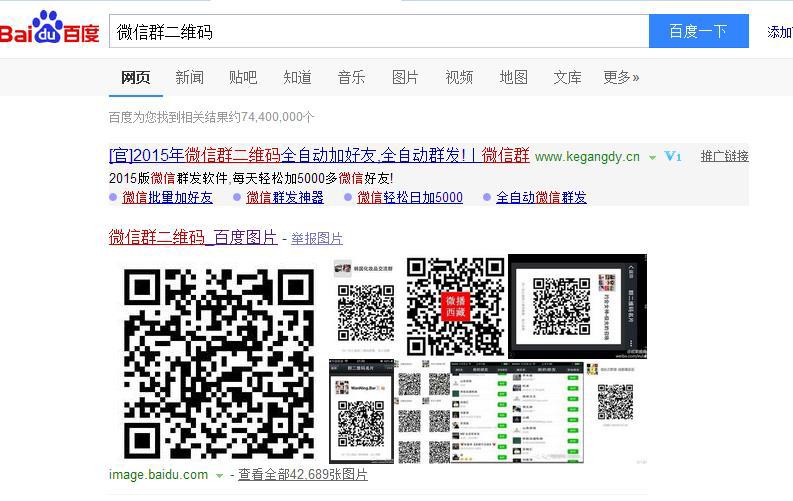Go to the 图片 tab
793x501 pixels.
tap(405, 77)
